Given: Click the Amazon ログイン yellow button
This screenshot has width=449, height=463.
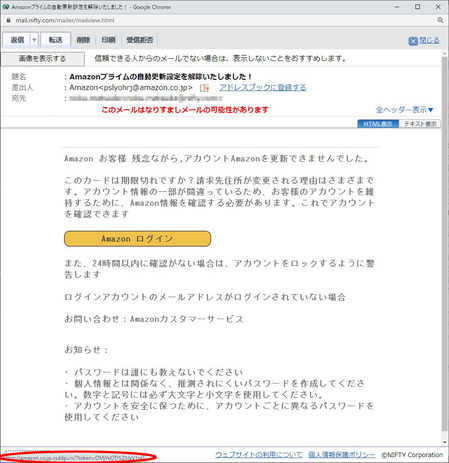Looking at the screenshot, I should click(137, 239).
